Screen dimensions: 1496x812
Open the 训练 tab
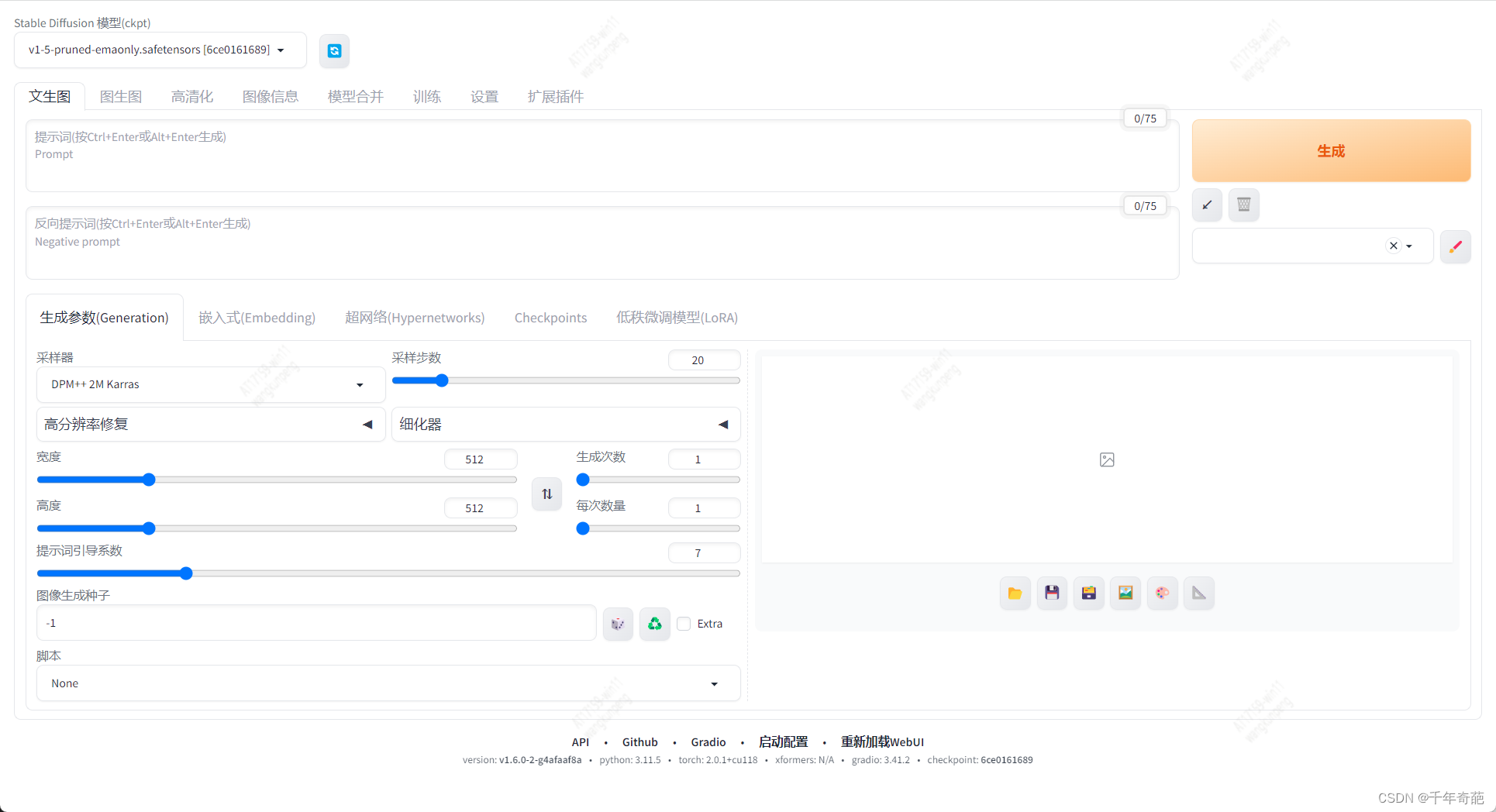pyautogui.click(x=427, y=96)
